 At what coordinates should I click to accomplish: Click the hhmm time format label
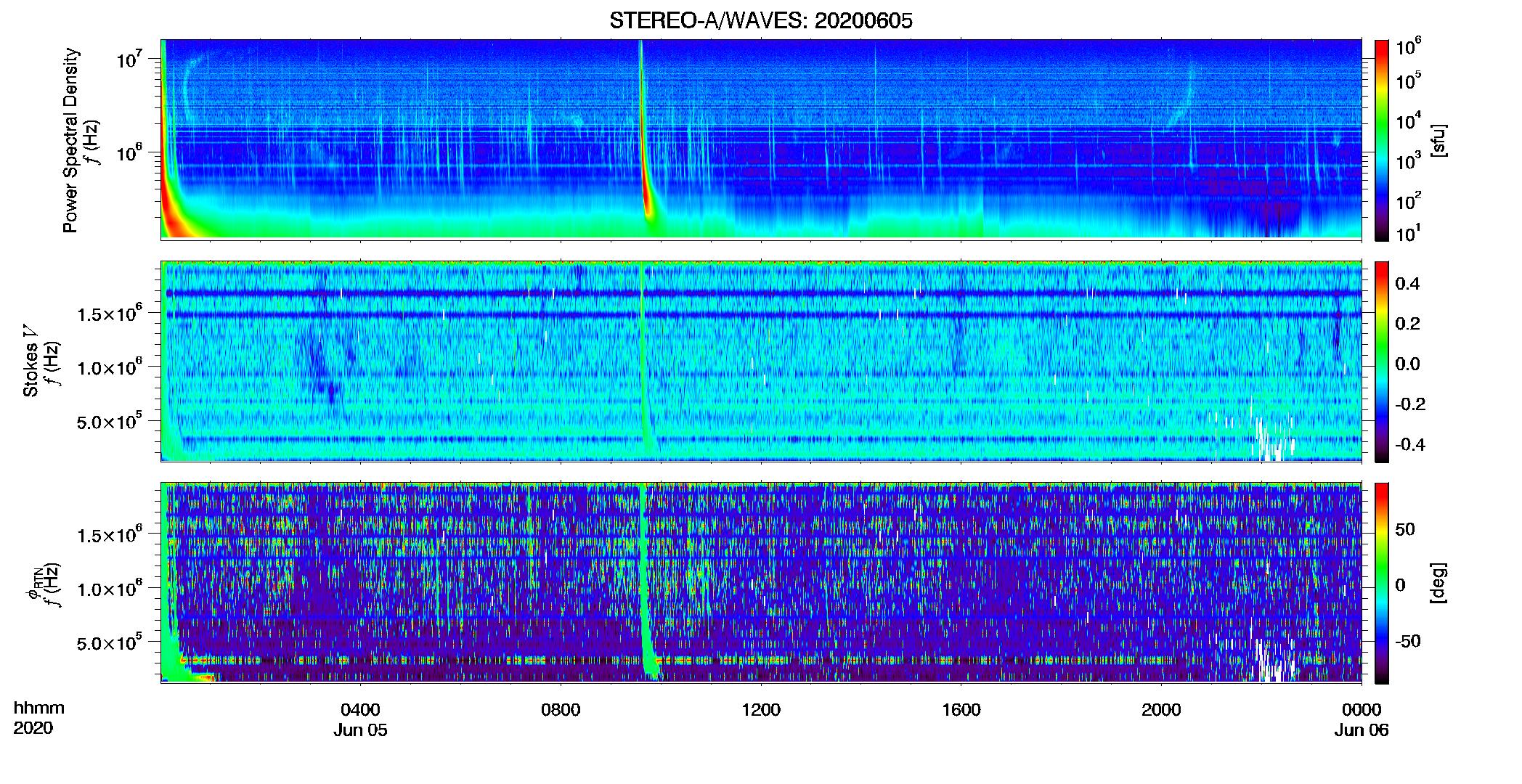click(39, 708)
